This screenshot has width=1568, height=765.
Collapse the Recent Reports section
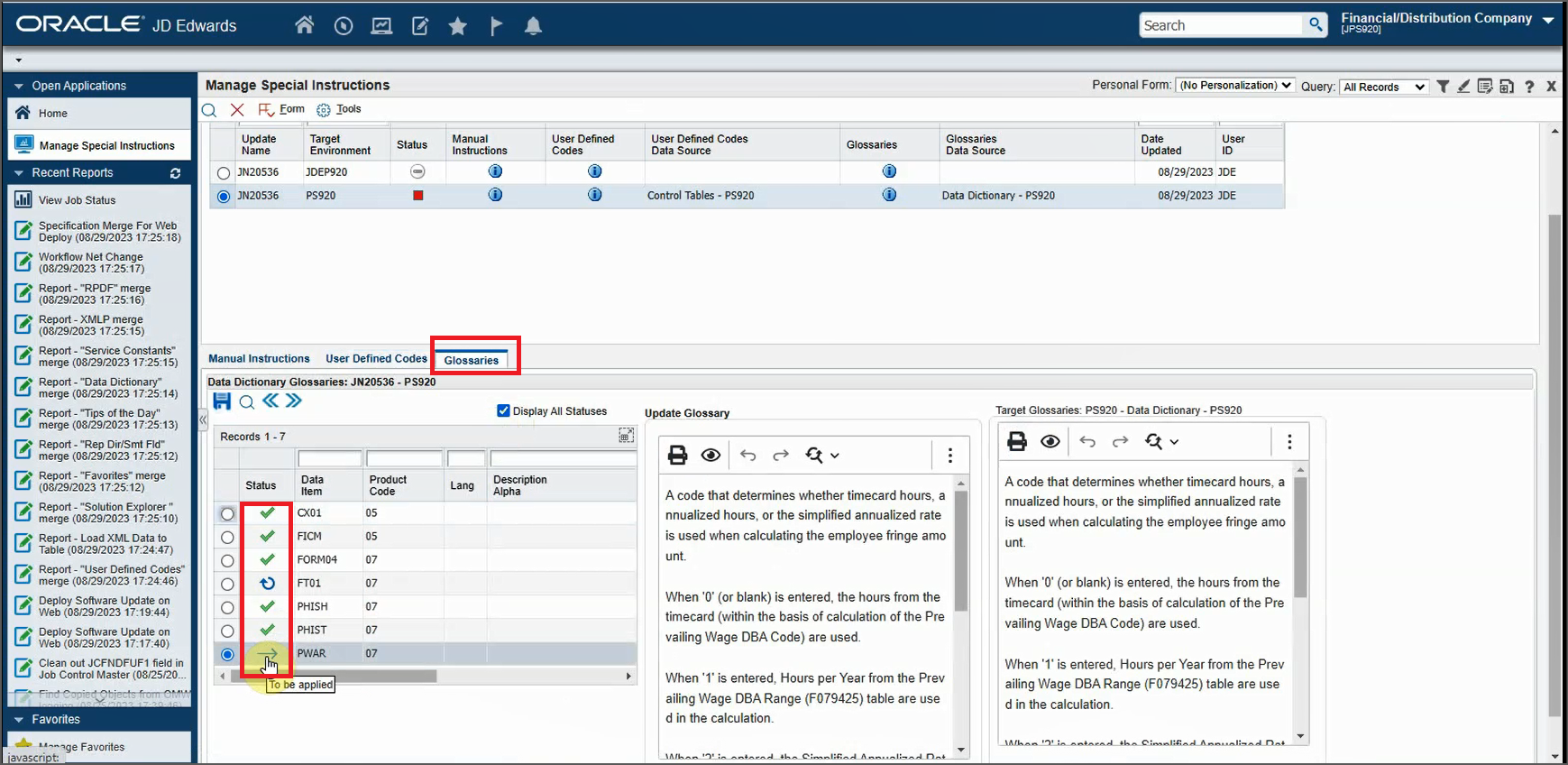point(18,173)
